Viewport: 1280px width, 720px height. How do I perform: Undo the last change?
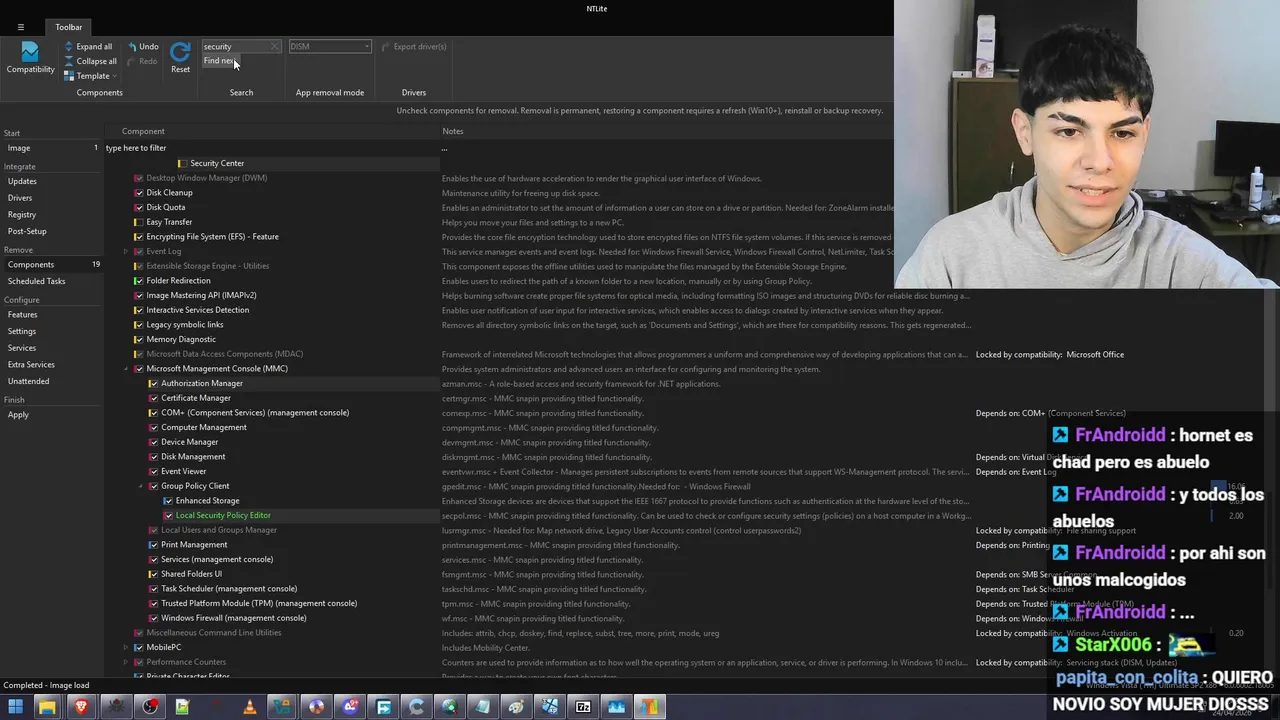pyautogui.click(x=142, y=46)
